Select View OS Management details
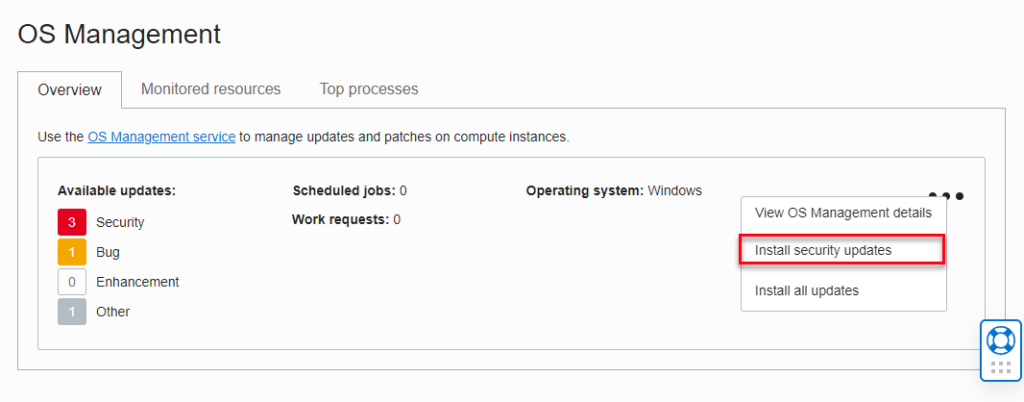 coord(843,213)
